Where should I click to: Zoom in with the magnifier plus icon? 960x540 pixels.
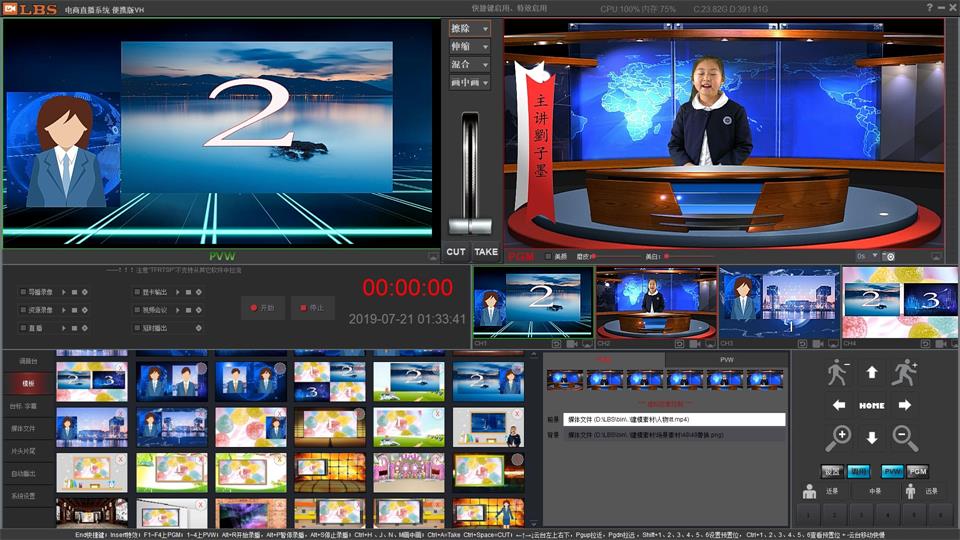[x=838, y=437]
